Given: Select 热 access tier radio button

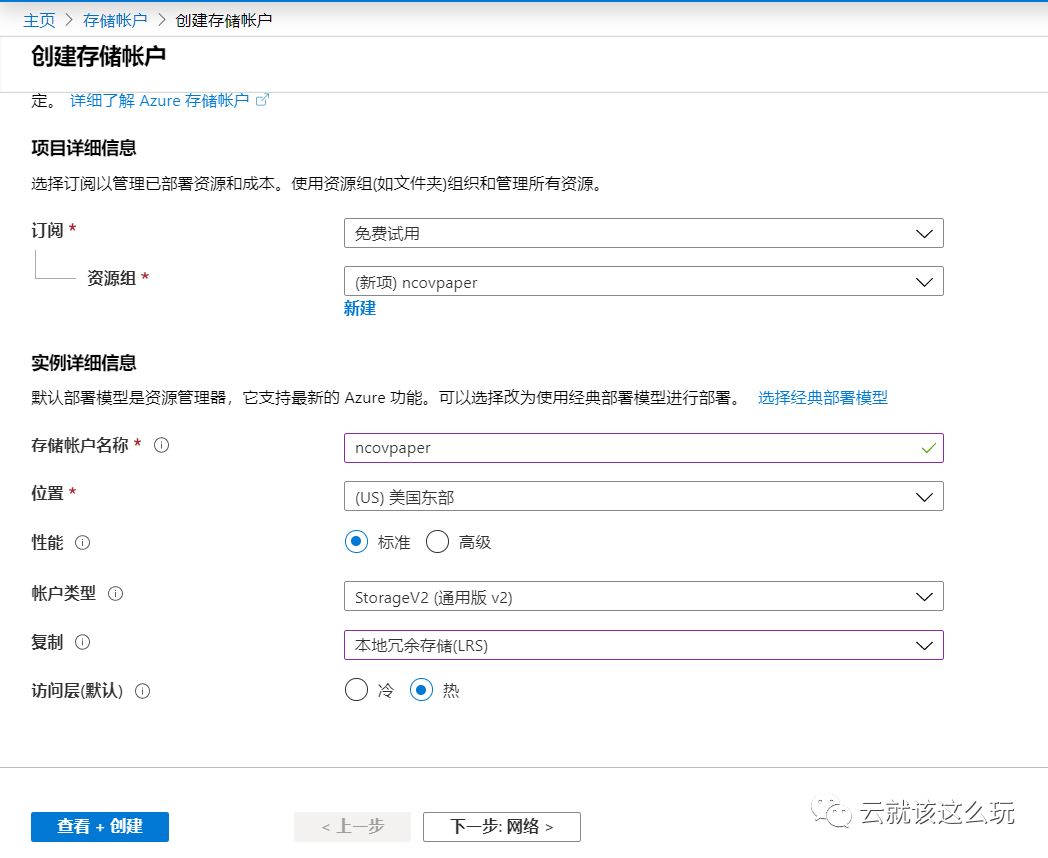Looking at the screenshot, I should (421, 690).
